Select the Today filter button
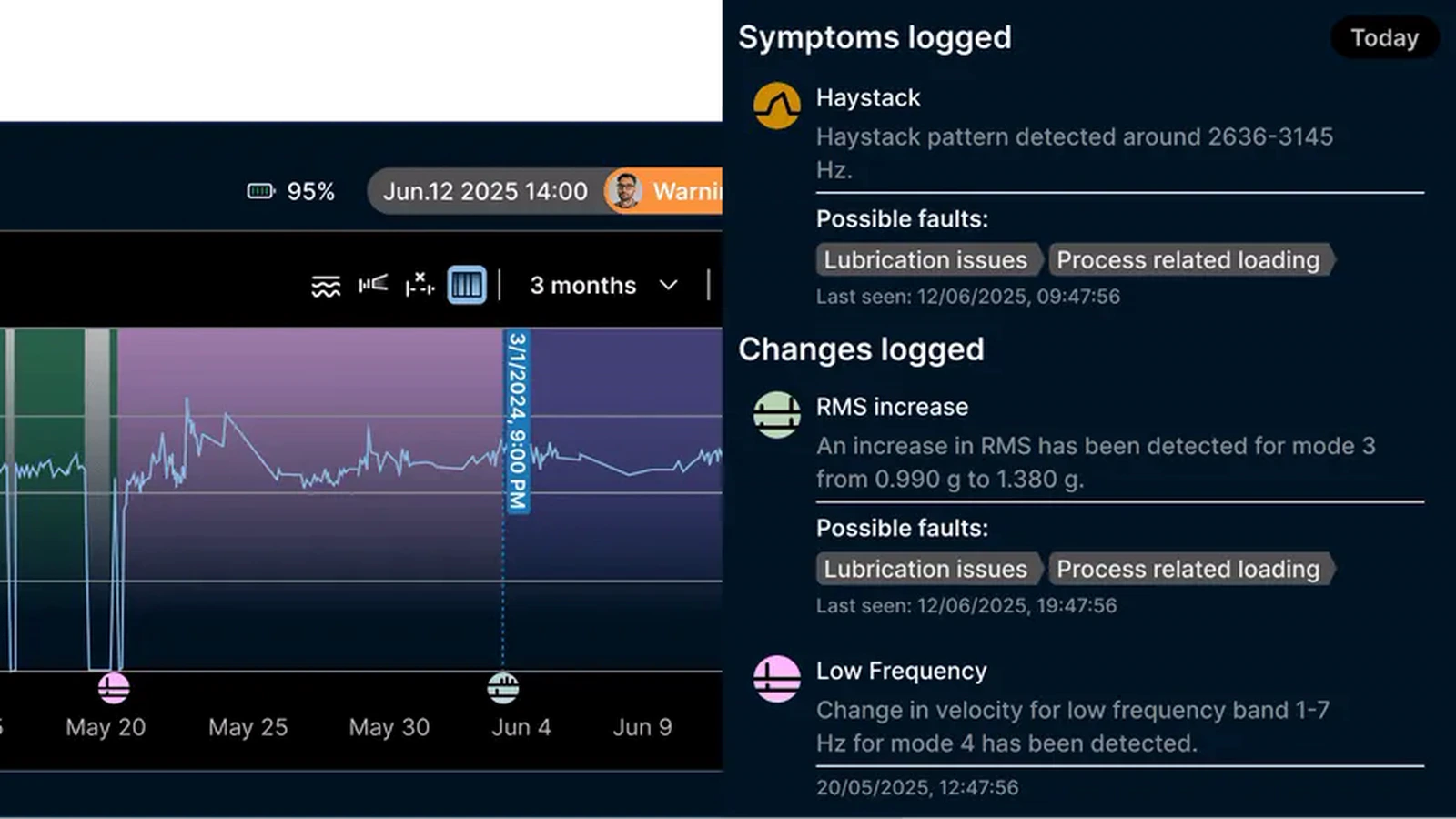Image resolution: width=1456 pixels, height=819 pixels. (1384, 38)
